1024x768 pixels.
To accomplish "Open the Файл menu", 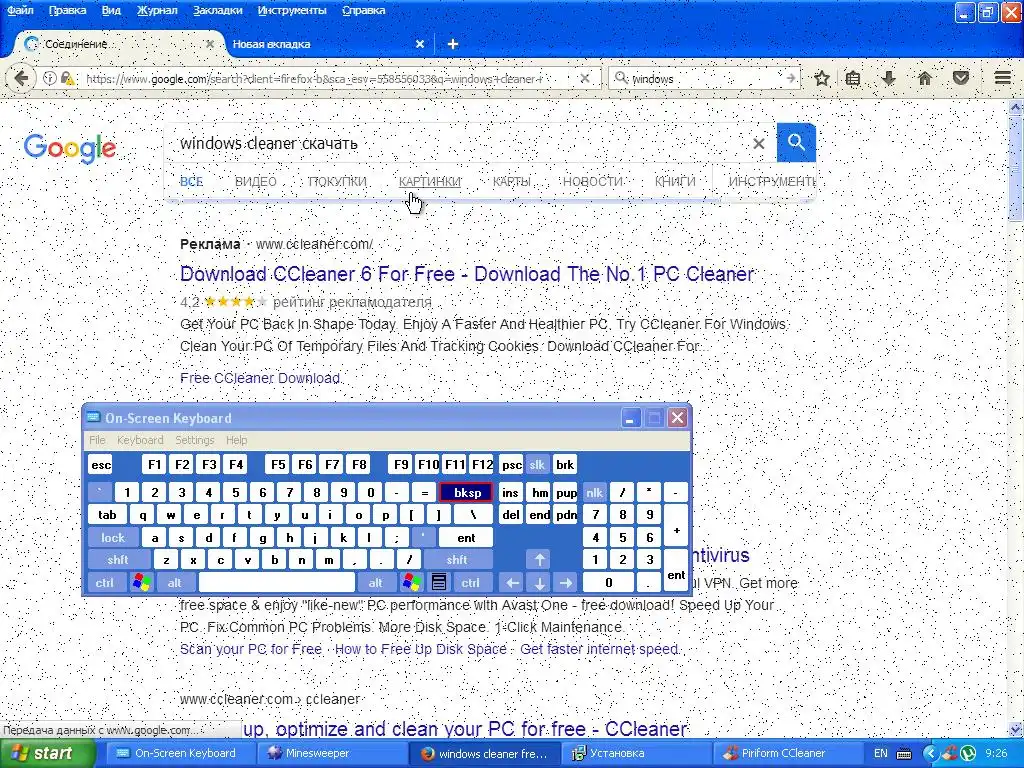I will pos(20,10).
